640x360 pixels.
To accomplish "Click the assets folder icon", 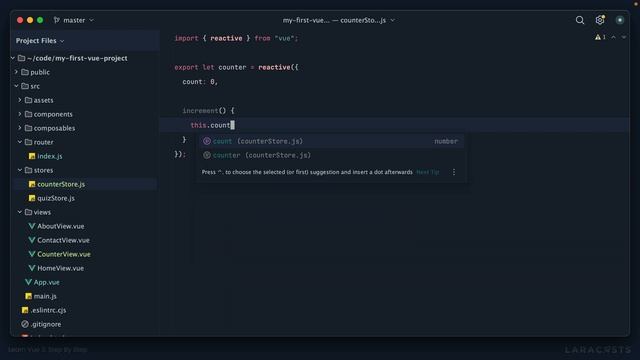I will (28, 100).
